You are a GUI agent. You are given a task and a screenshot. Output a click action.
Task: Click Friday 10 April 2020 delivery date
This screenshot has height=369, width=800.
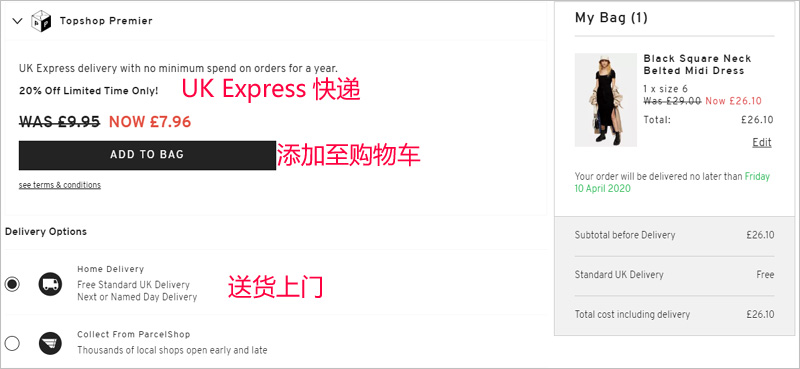[672, 182]
